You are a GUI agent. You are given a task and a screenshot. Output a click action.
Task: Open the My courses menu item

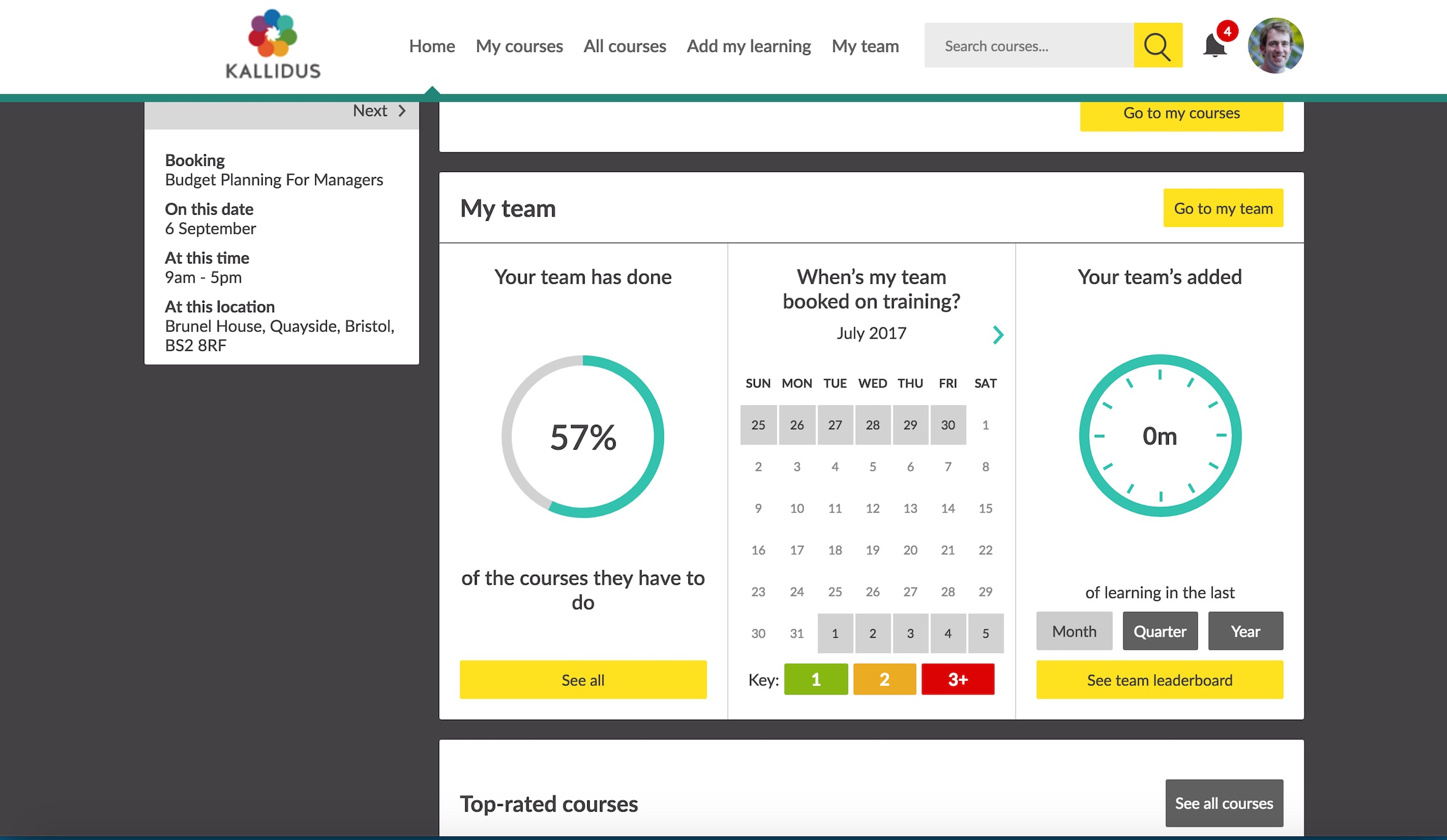pyautogui.click(x=519, y=46)
